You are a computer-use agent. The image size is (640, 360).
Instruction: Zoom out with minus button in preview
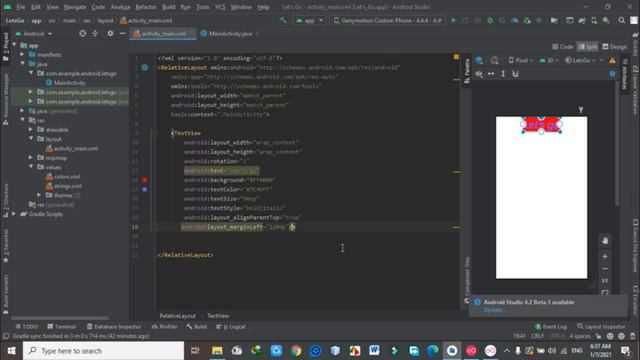tap(605, 269)
